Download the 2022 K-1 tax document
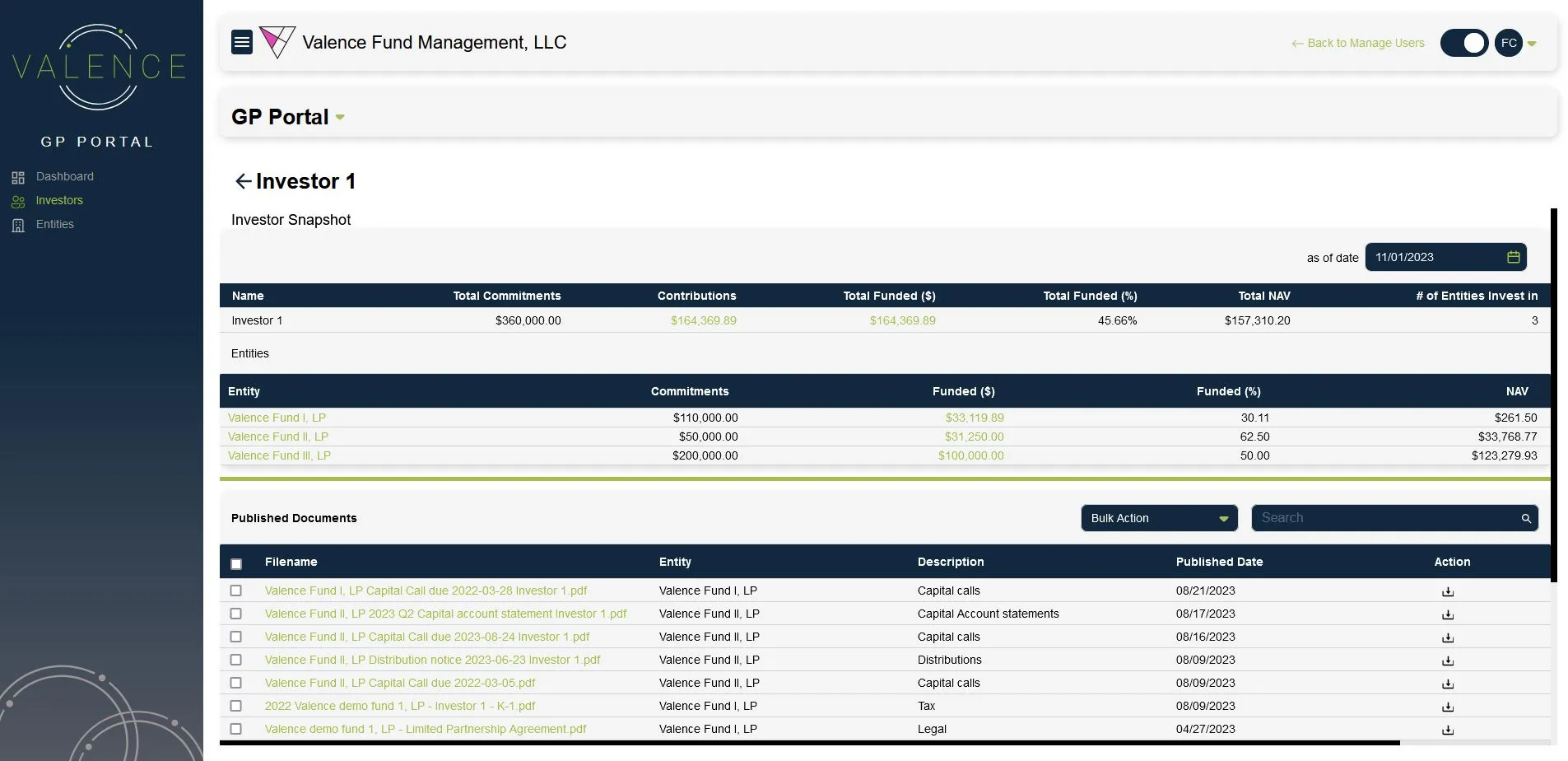Image resolution: width=1568 pixels, height=761 pixels. [x=1447, y=707]
